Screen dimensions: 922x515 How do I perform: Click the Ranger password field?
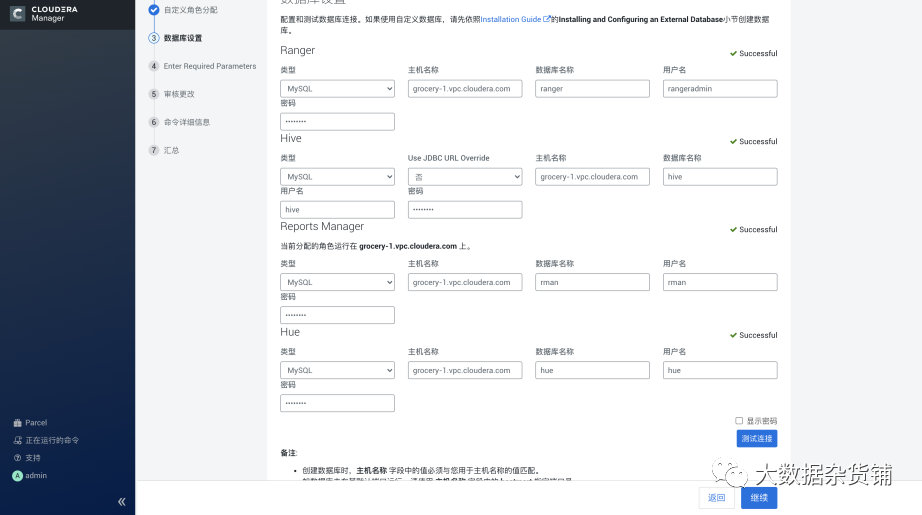point(338,122)
